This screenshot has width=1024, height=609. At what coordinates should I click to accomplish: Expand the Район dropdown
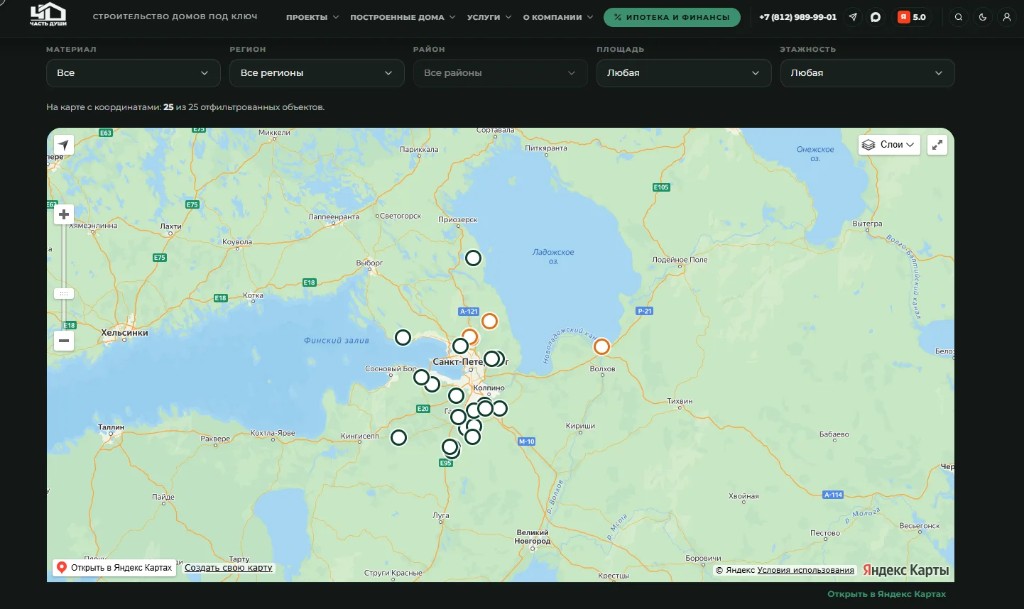pyautogui.click(x=500, y=72)
